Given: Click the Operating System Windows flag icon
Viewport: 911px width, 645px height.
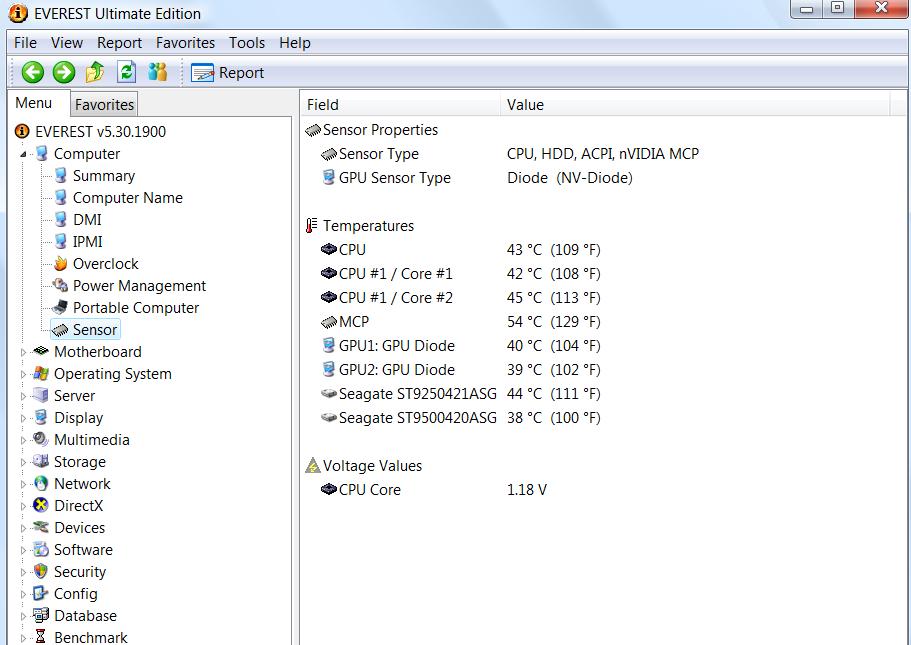Looking at the screenshot, I should coord(41,374).
